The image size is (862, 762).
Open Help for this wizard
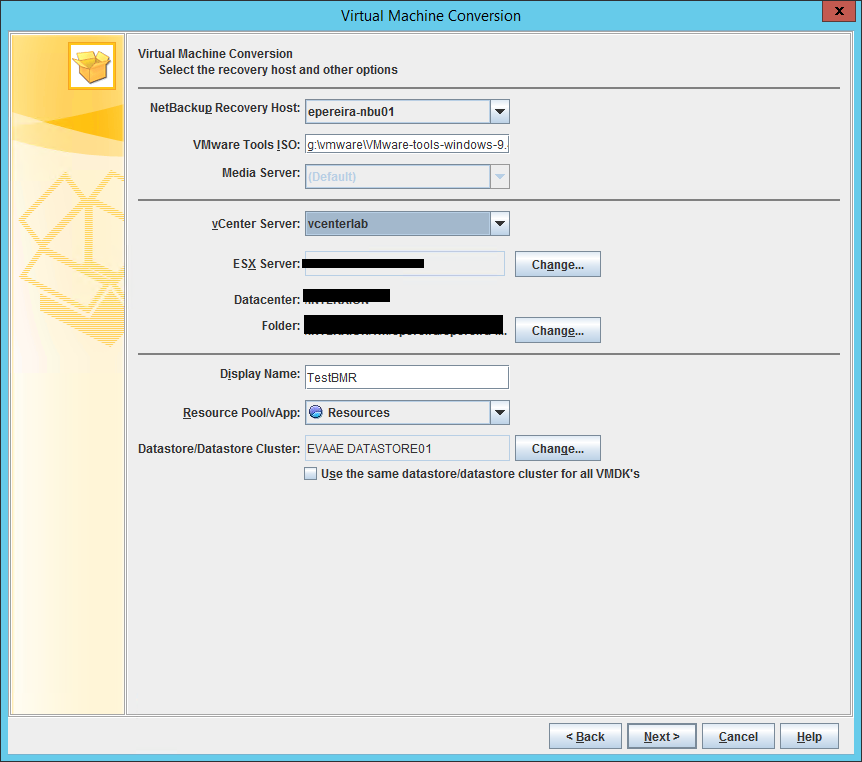(809, 736)
